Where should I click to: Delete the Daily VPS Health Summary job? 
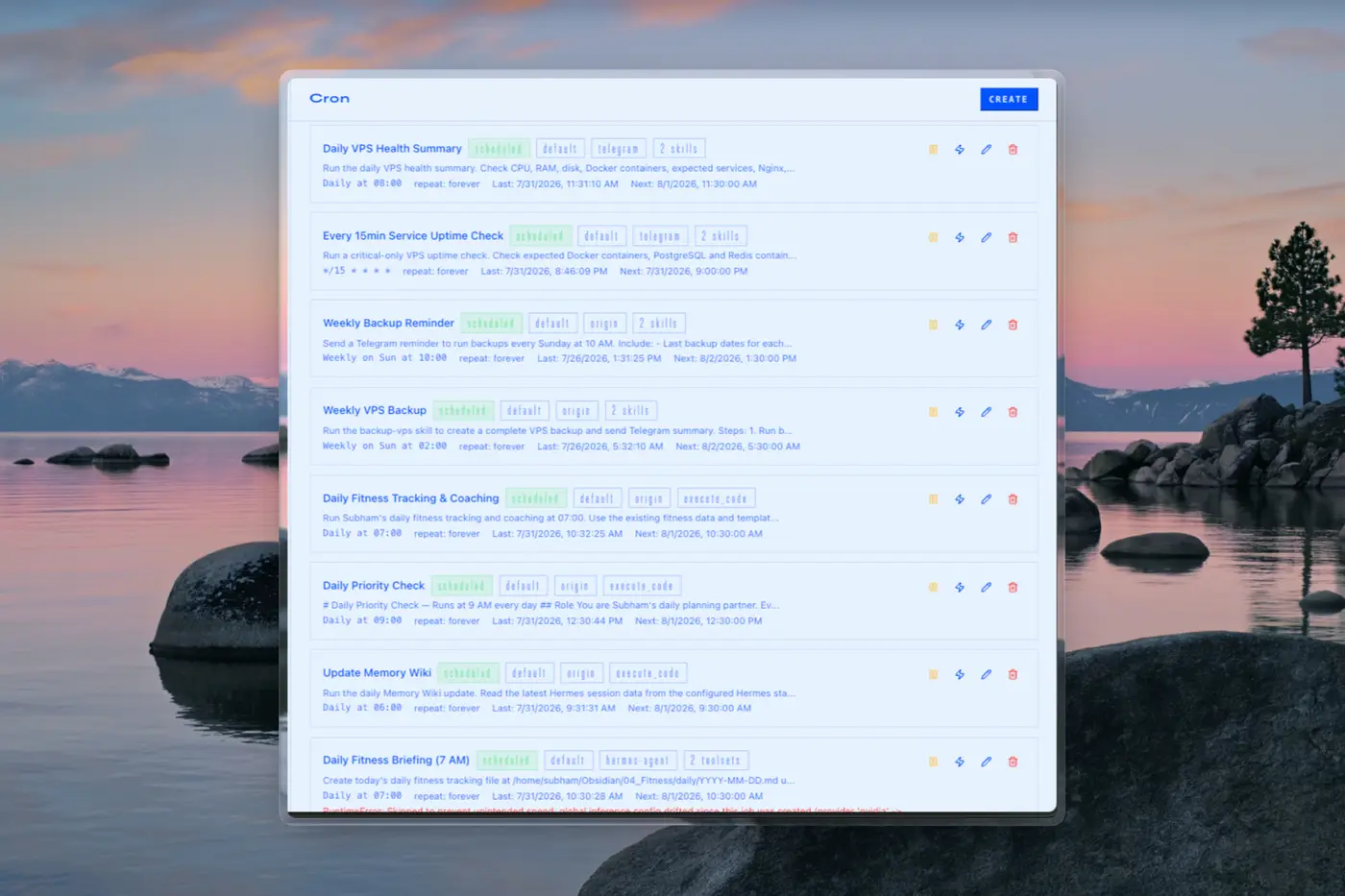coord(1013,149)
